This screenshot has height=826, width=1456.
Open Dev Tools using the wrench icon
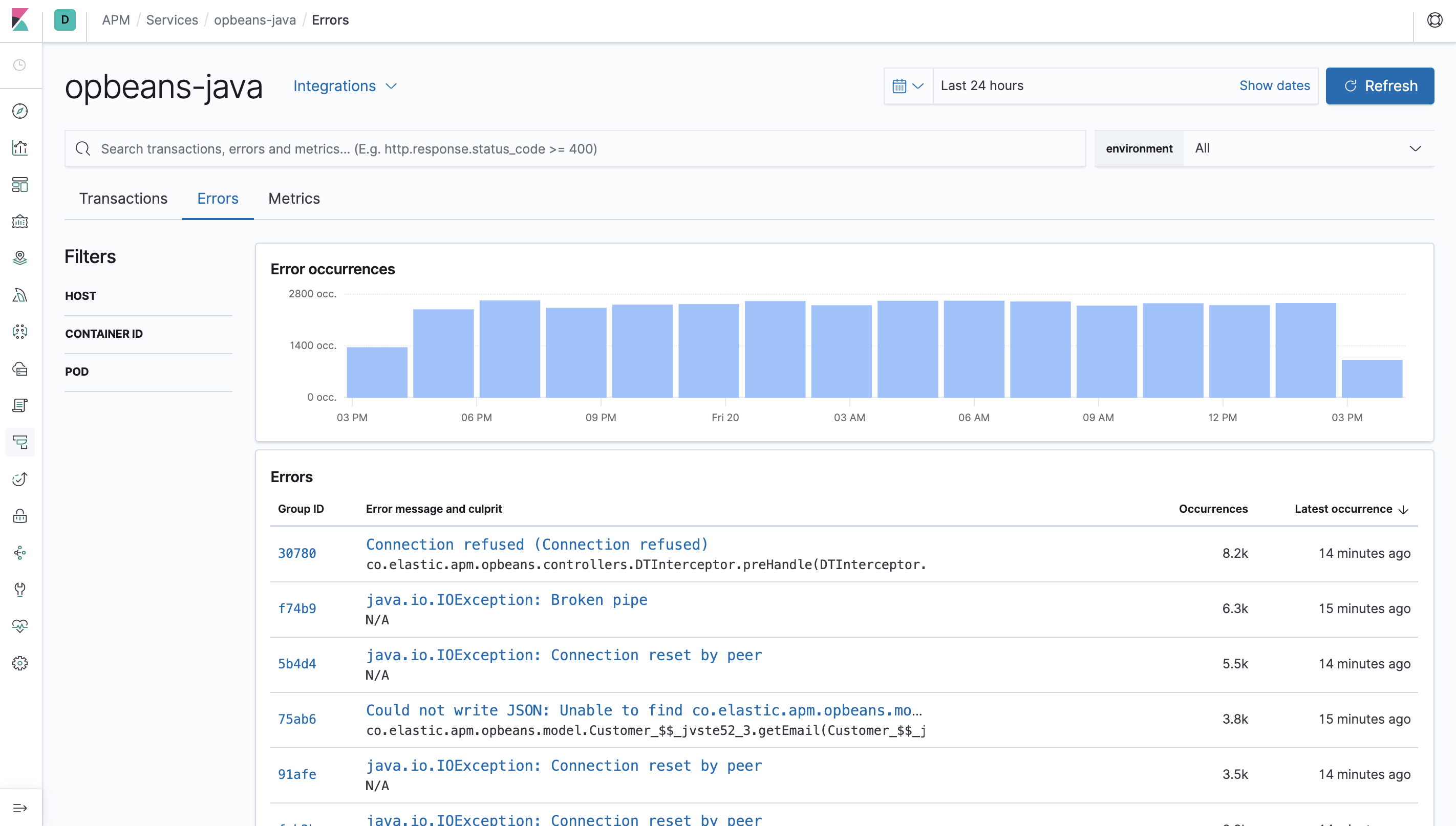tap(20, 590)
